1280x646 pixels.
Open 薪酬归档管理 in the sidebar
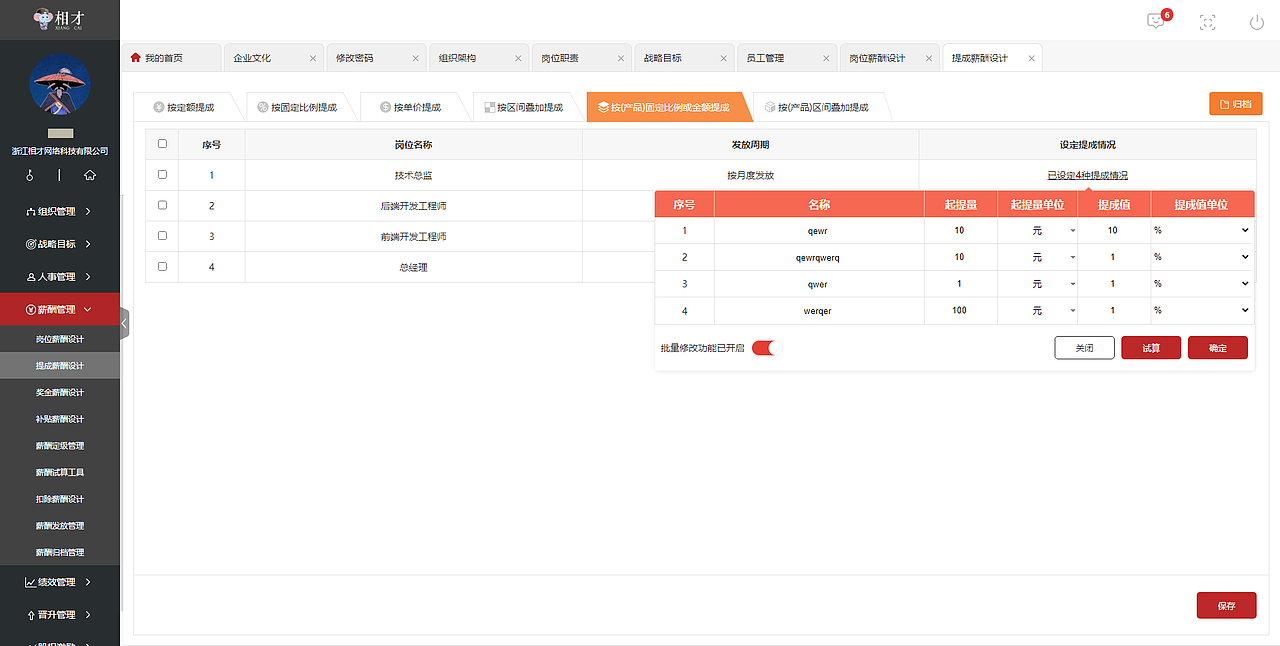pyautogui.click(x=60, y=552)
